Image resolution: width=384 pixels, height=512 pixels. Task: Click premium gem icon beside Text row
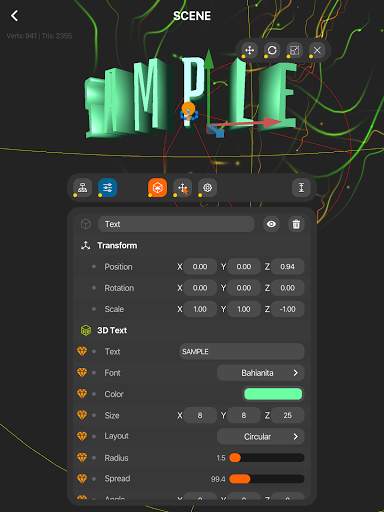coord(82,351)
